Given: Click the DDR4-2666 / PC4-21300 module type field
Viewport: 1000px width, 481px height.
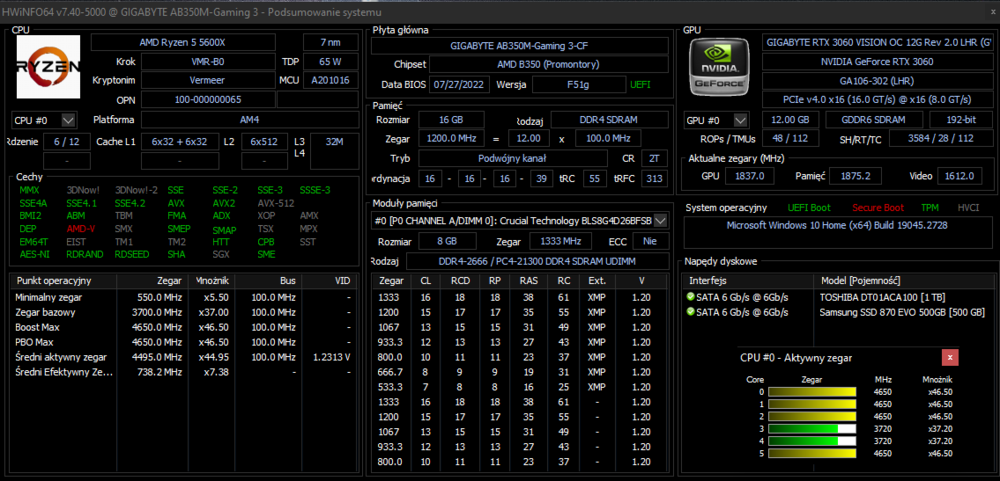Looking at the screenshot, I should [537, 262].
